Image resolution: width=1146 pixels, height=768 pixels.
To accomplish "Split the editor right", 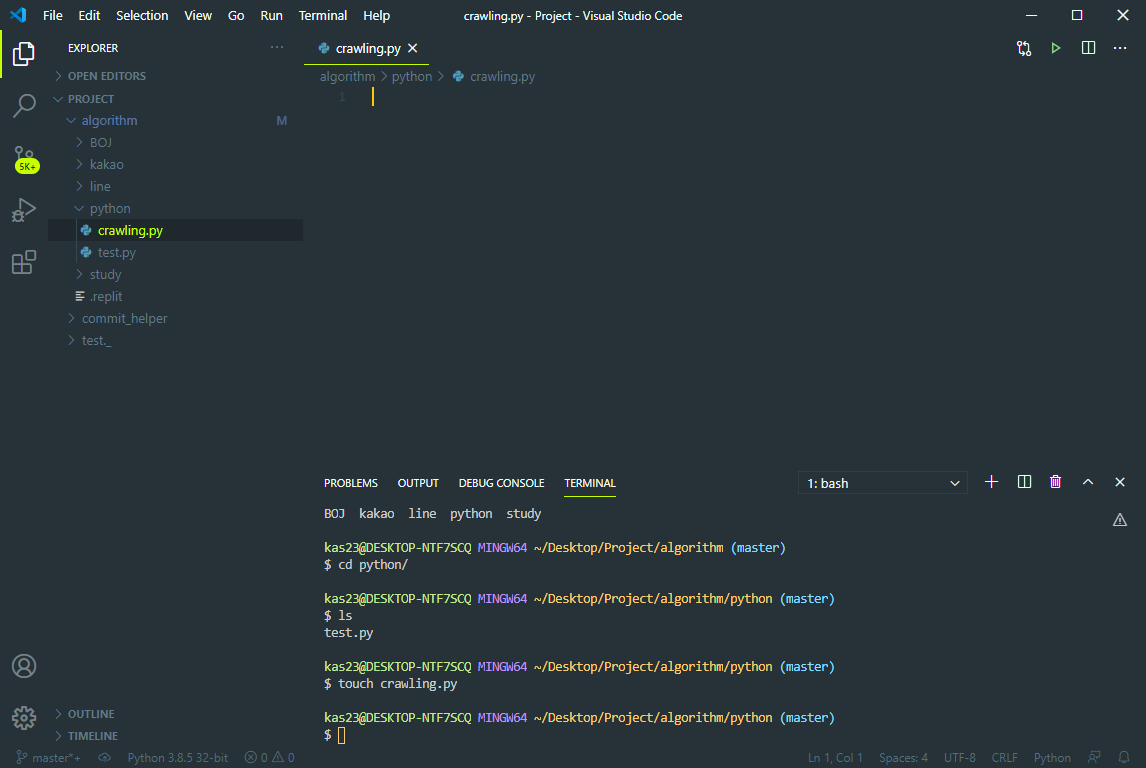I will [x=1088, y=48].
